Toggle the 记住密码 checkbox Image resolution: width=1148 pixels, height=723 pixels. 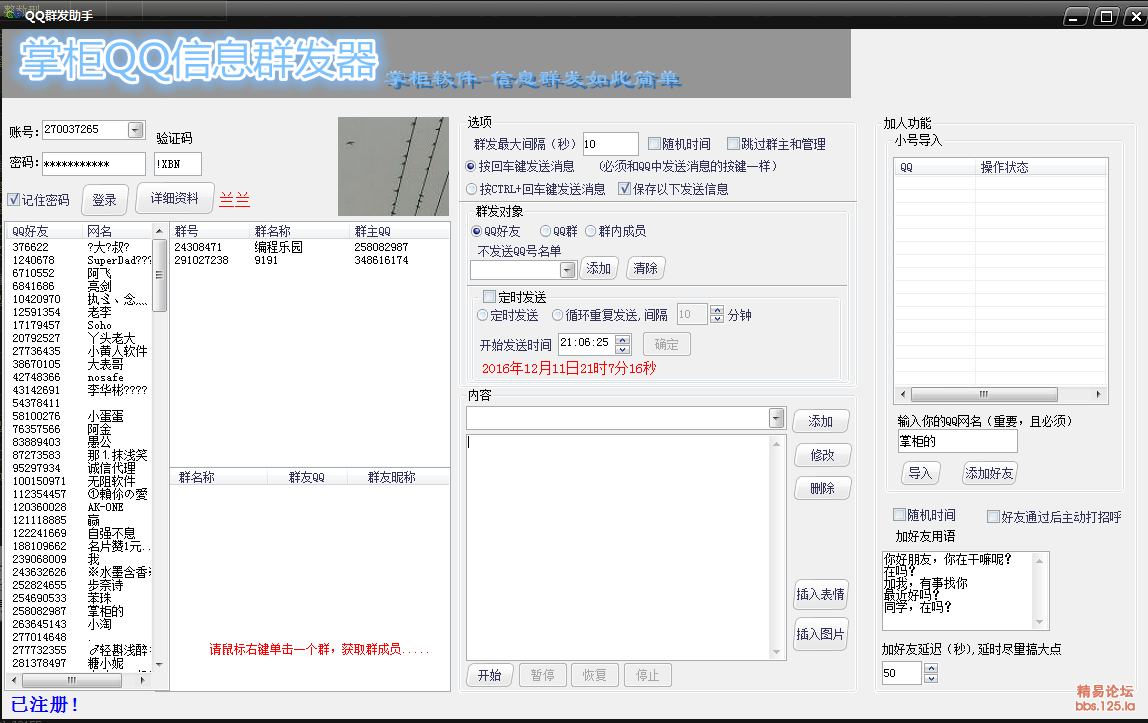pos(14,200)
